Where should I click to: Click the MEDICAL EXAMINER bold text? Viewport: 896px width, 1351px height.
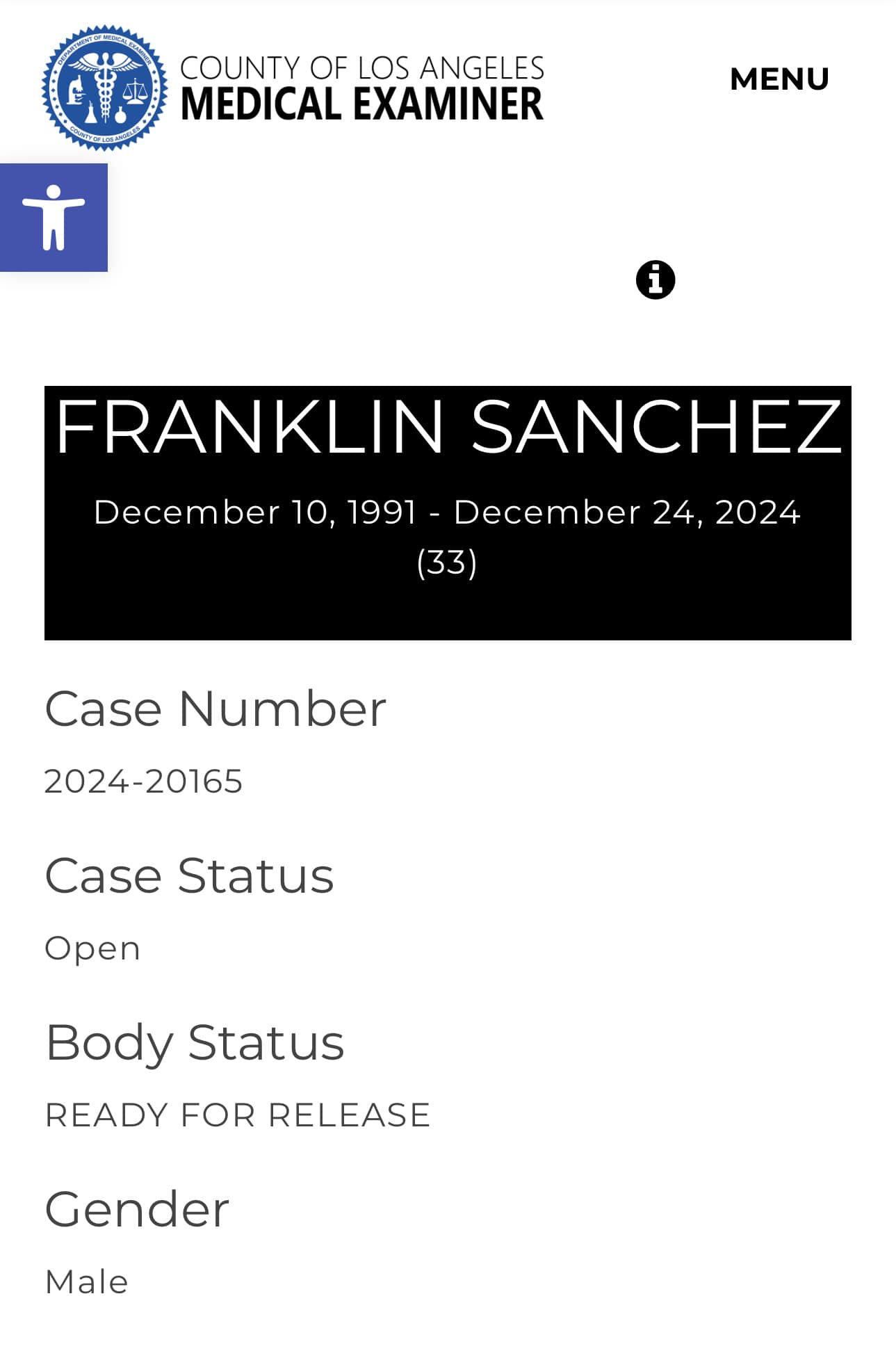click(361, 104)
